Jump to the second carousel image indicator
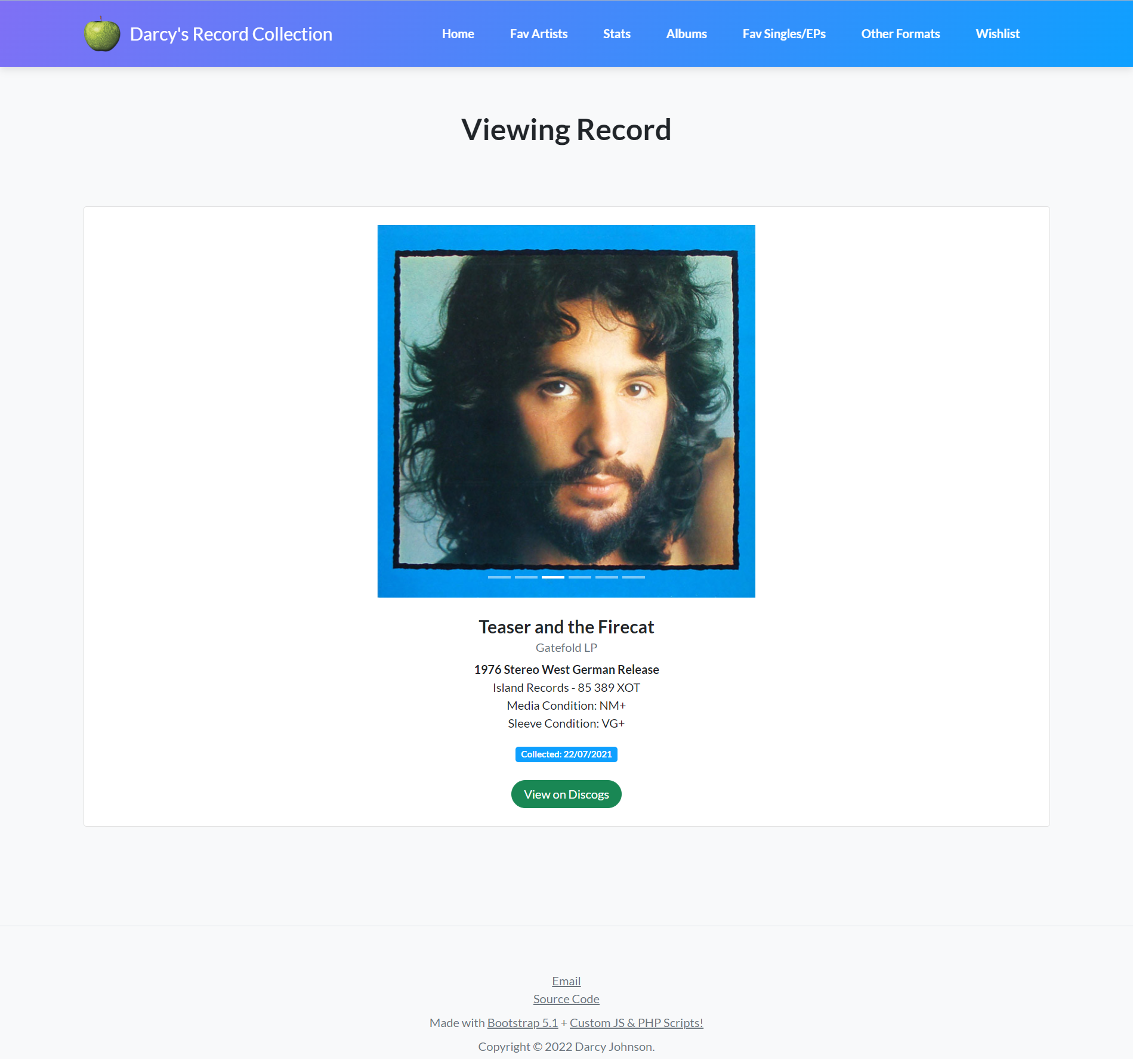This screenshot has height=1064, width=1133. click(526, 577)
